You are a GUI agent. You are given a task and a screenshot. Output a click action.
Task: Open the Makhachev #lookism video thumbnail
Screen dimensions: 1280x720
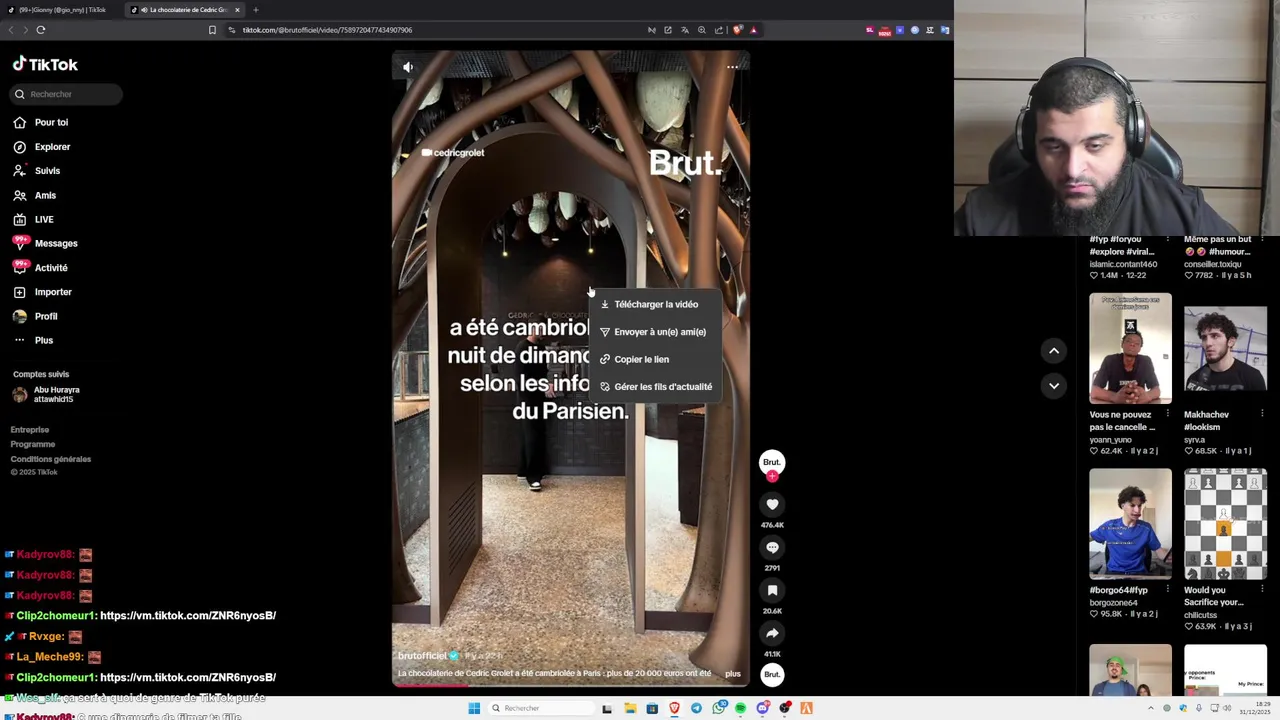coord(1225,348)
